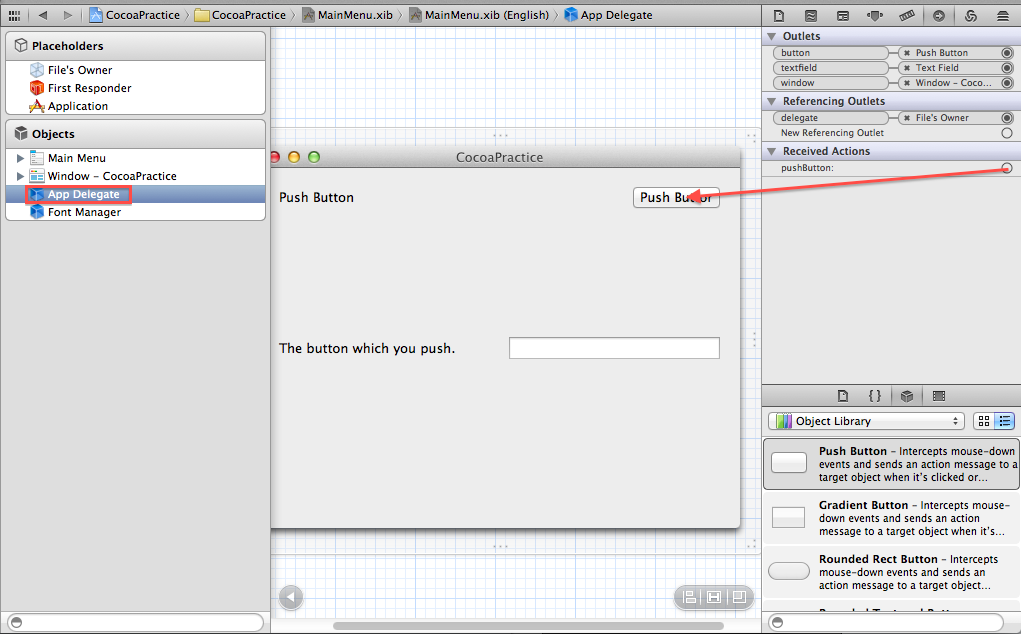Open the Pin button with H icon
1021x634 pixels.
[714, 597]
